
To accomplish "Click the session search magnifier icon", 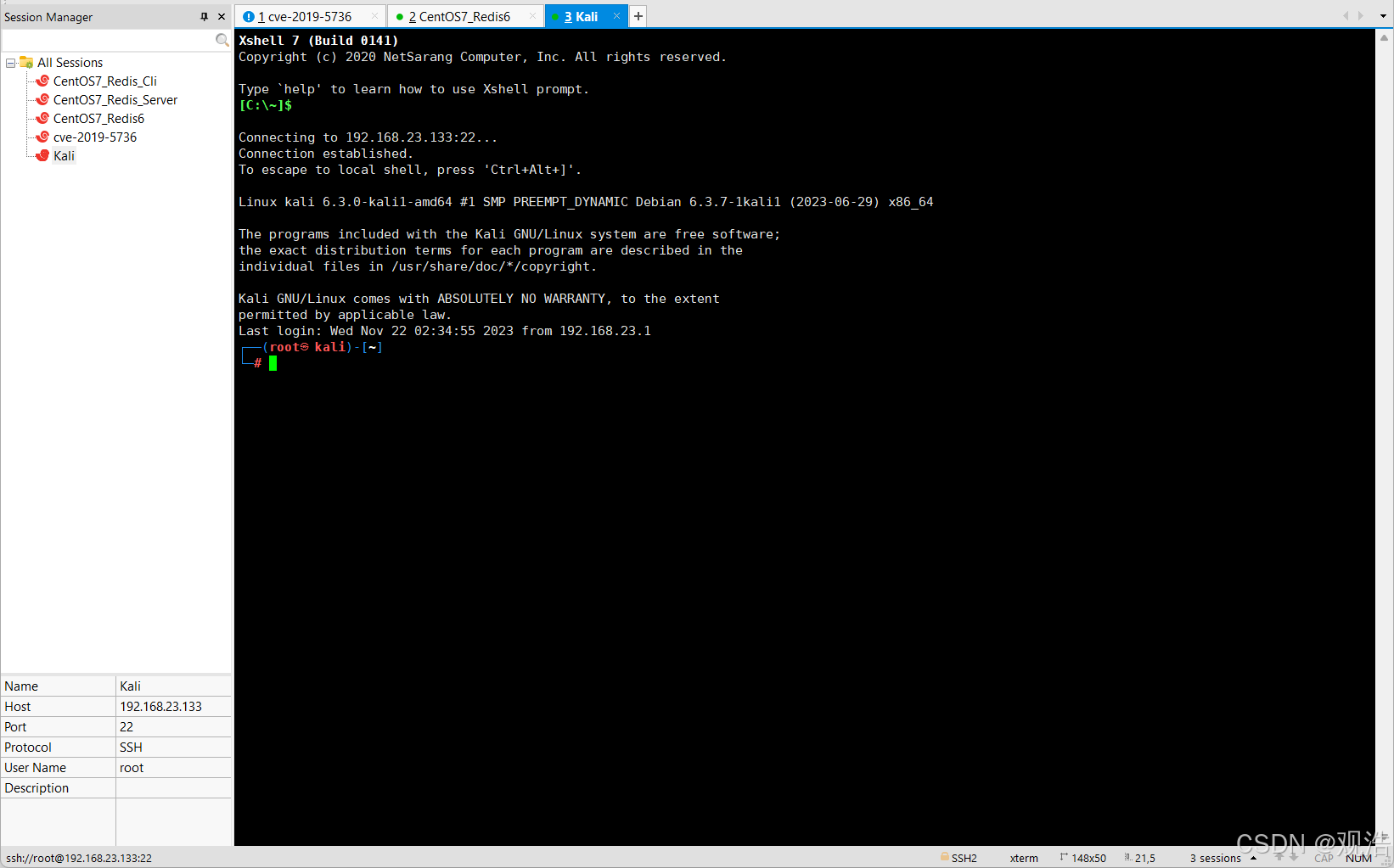I will [222, 40].
